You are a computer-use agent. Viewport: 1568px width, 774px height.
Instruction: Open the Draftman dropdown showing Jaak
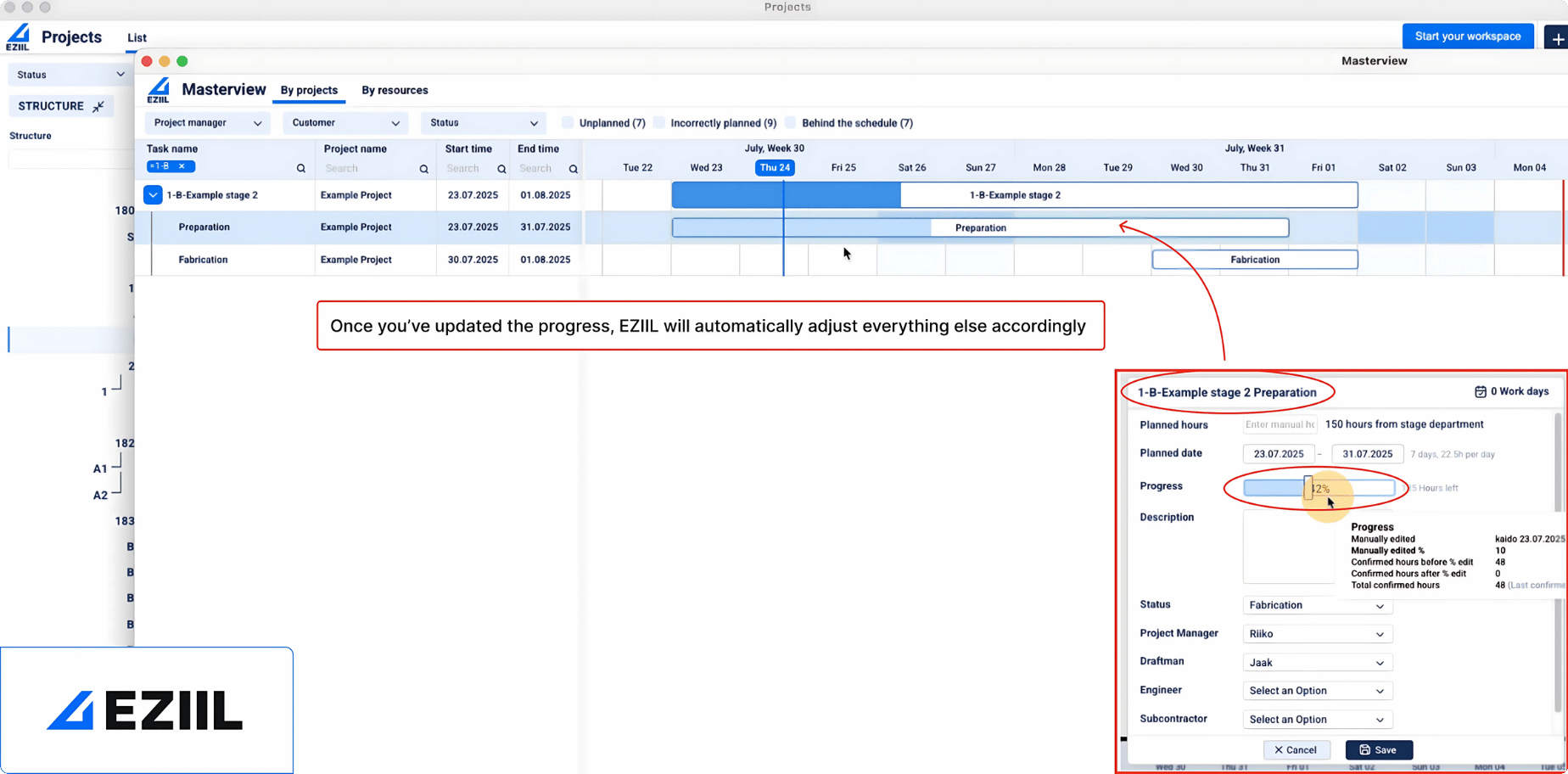click(x=1317, y=663)
